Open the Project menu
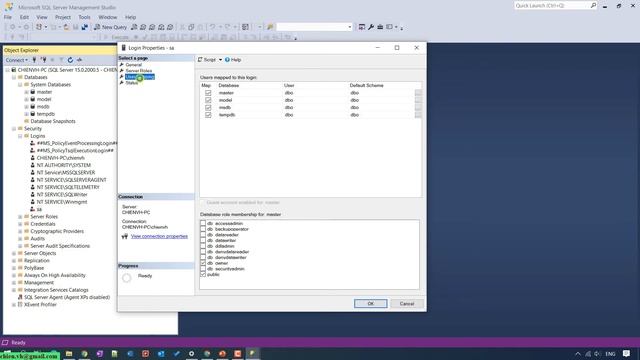The height and width of the screenshot is (360, 640). [x=63, y=17]
